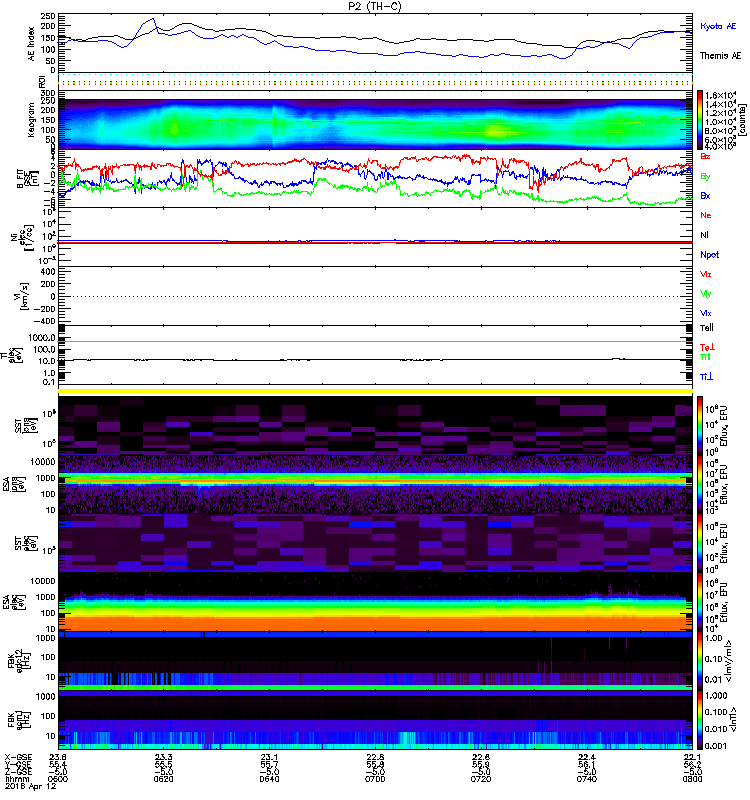Click the ESA ions spectrogram panel
This screenshot has width=750, height=800.
pos(375,484)
